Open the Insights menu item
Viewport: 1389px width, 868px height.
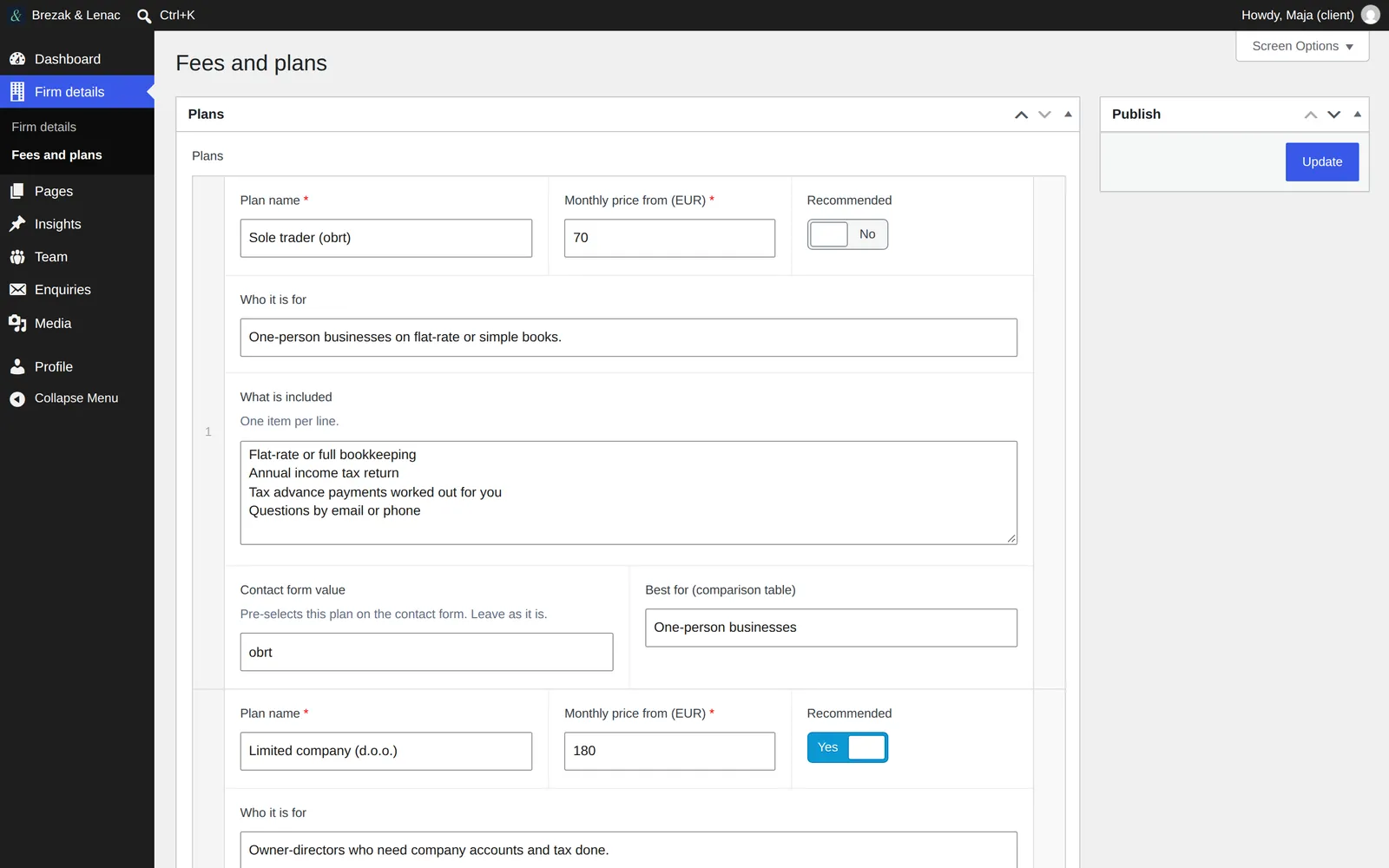click(x=77, y=224)
